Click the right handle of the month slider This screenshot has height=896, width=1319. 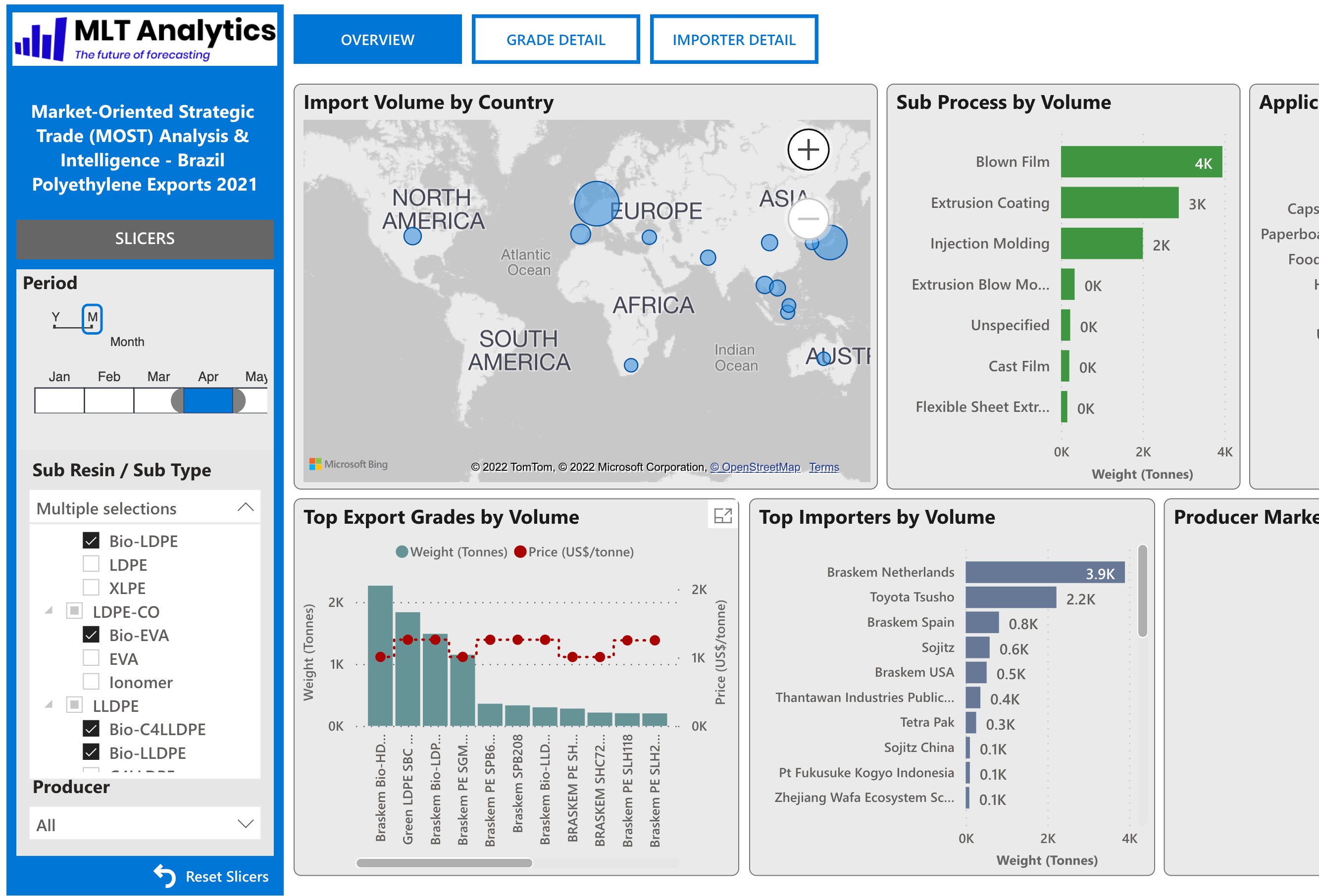pyautogui.click(x=239, y=400)
